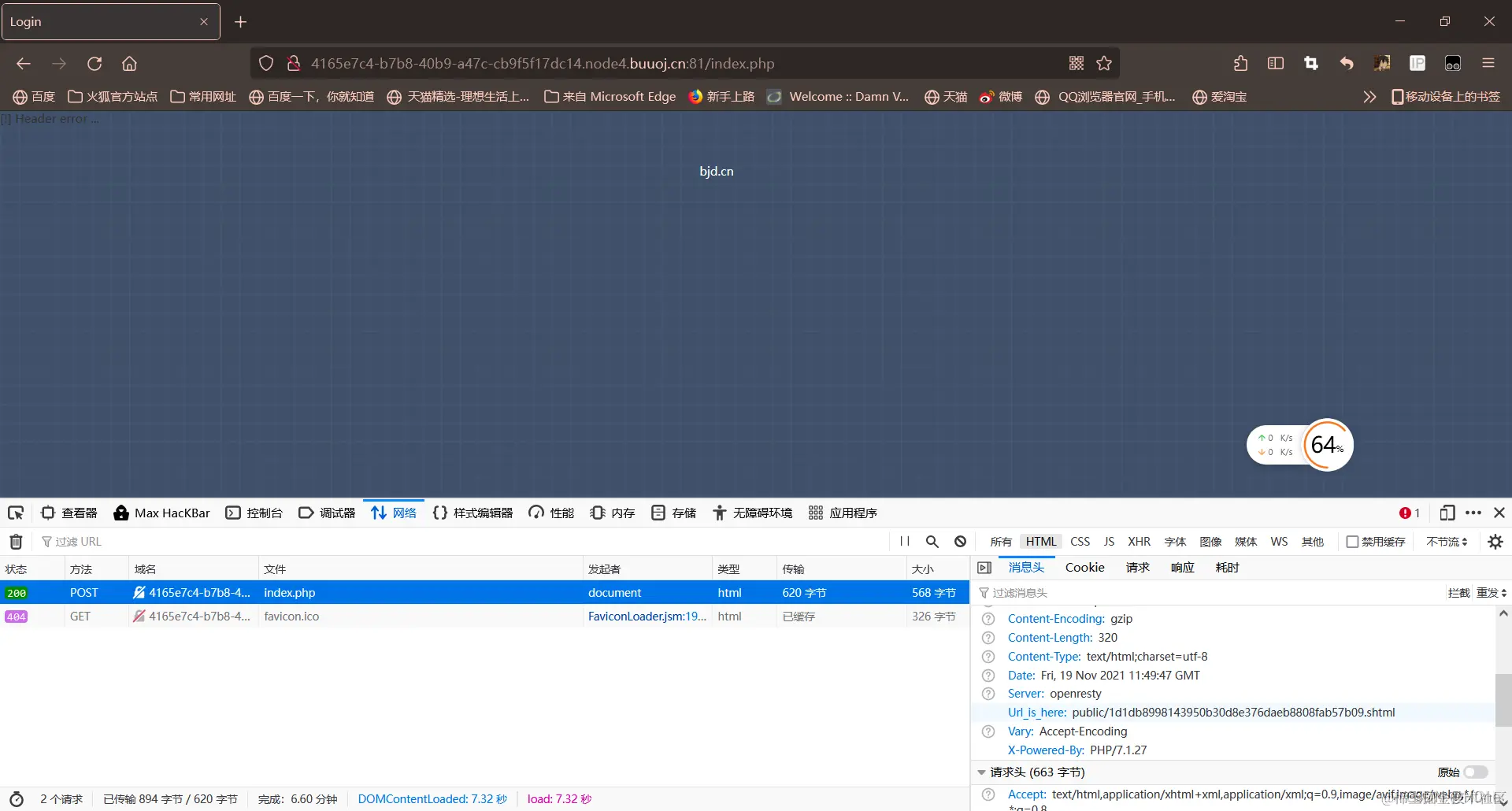Open DevTools more options menu
The width and height of the screenshot is (1512, 811).
(x=1473, y=513)
